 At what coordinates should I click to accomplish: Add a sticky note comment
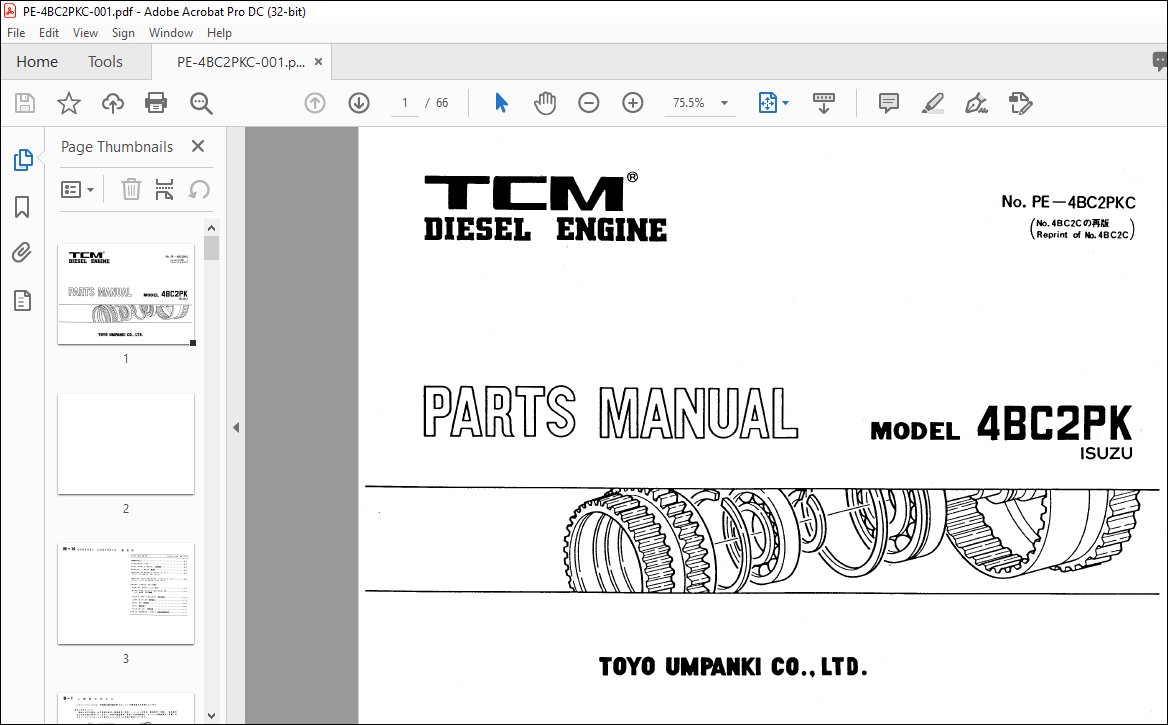(889, 103)
